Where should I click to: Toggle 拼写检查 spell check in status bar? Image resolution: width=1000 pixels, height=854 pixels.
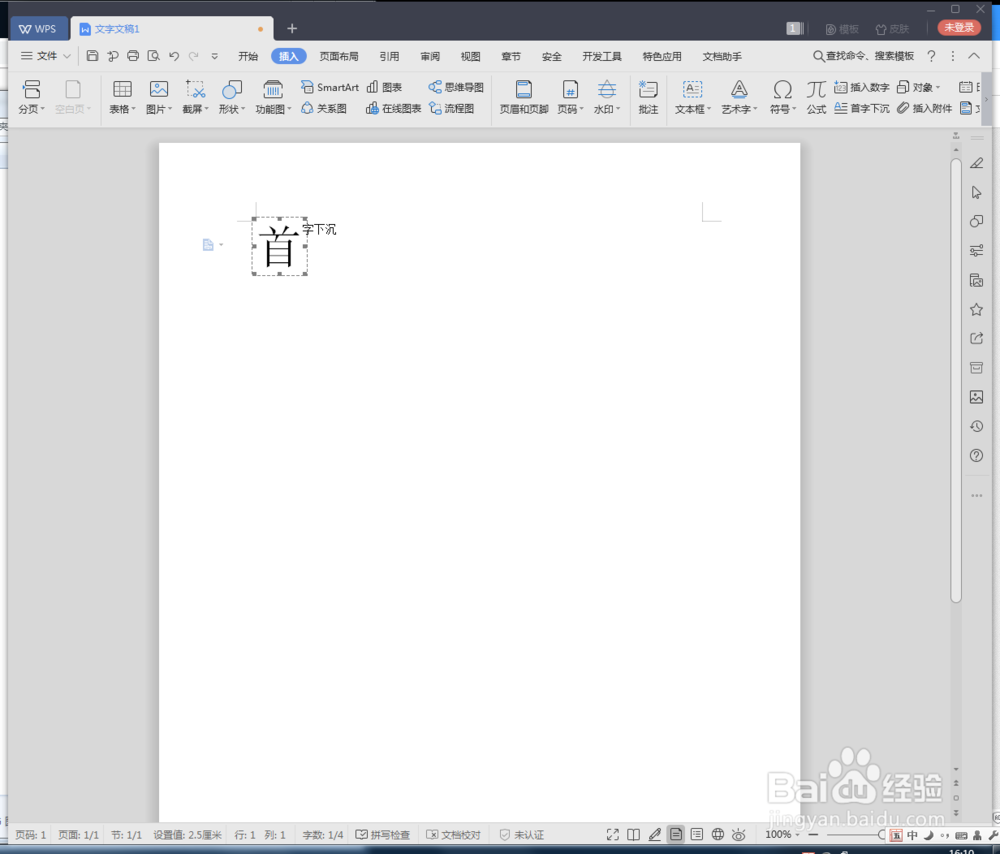(383, 834)
